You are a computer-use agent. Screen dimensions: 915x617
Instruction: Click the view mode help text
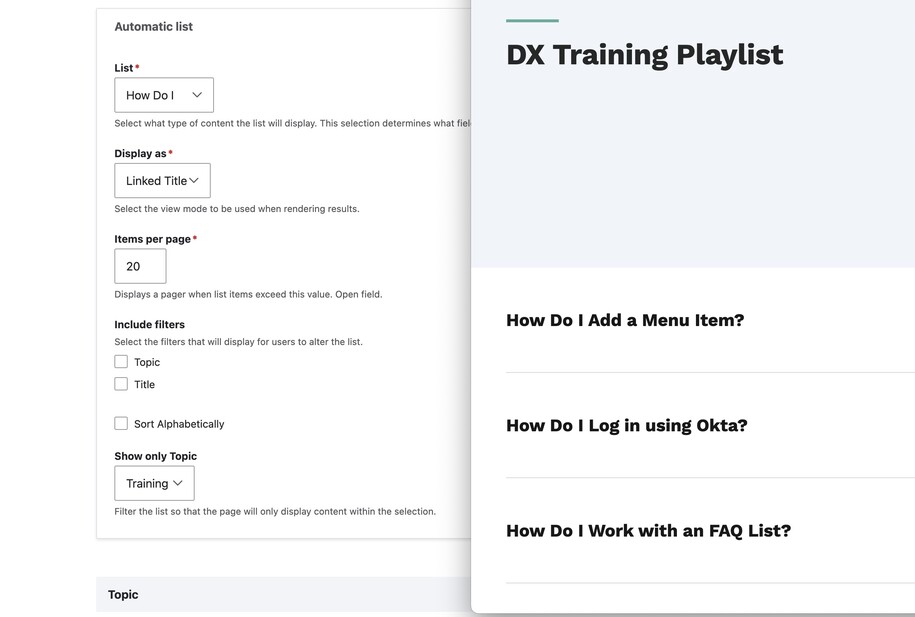click(x=236, y=209)
